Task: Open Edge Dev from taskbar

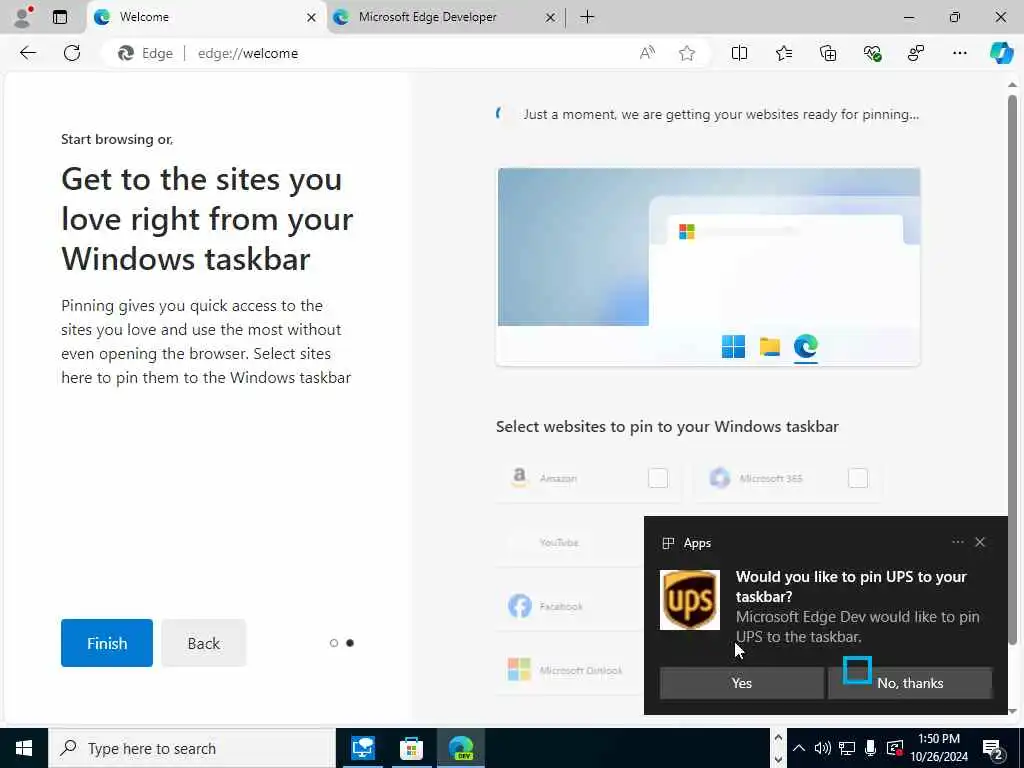Action: pos(461,748)
